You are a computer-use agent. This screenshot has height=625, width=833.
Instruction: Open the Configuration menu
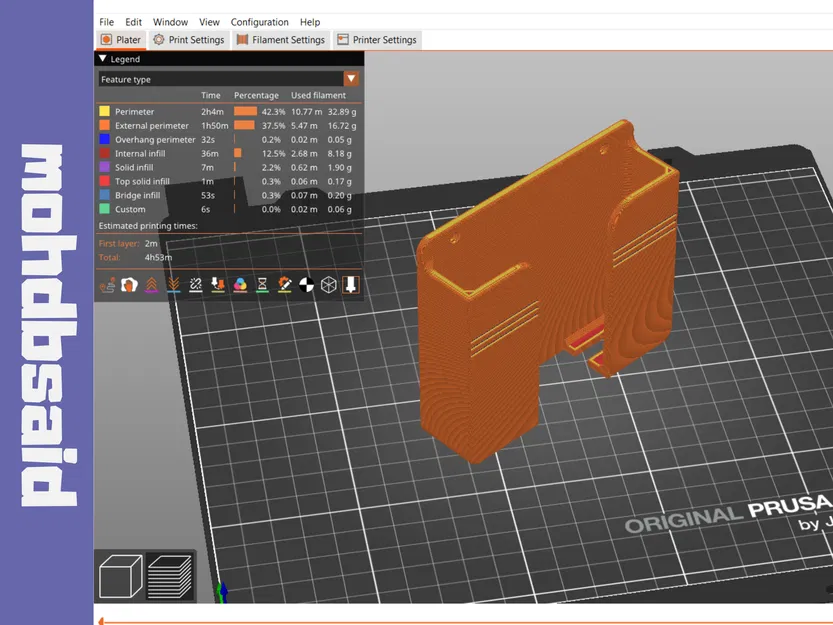click(x=259, y=22)
